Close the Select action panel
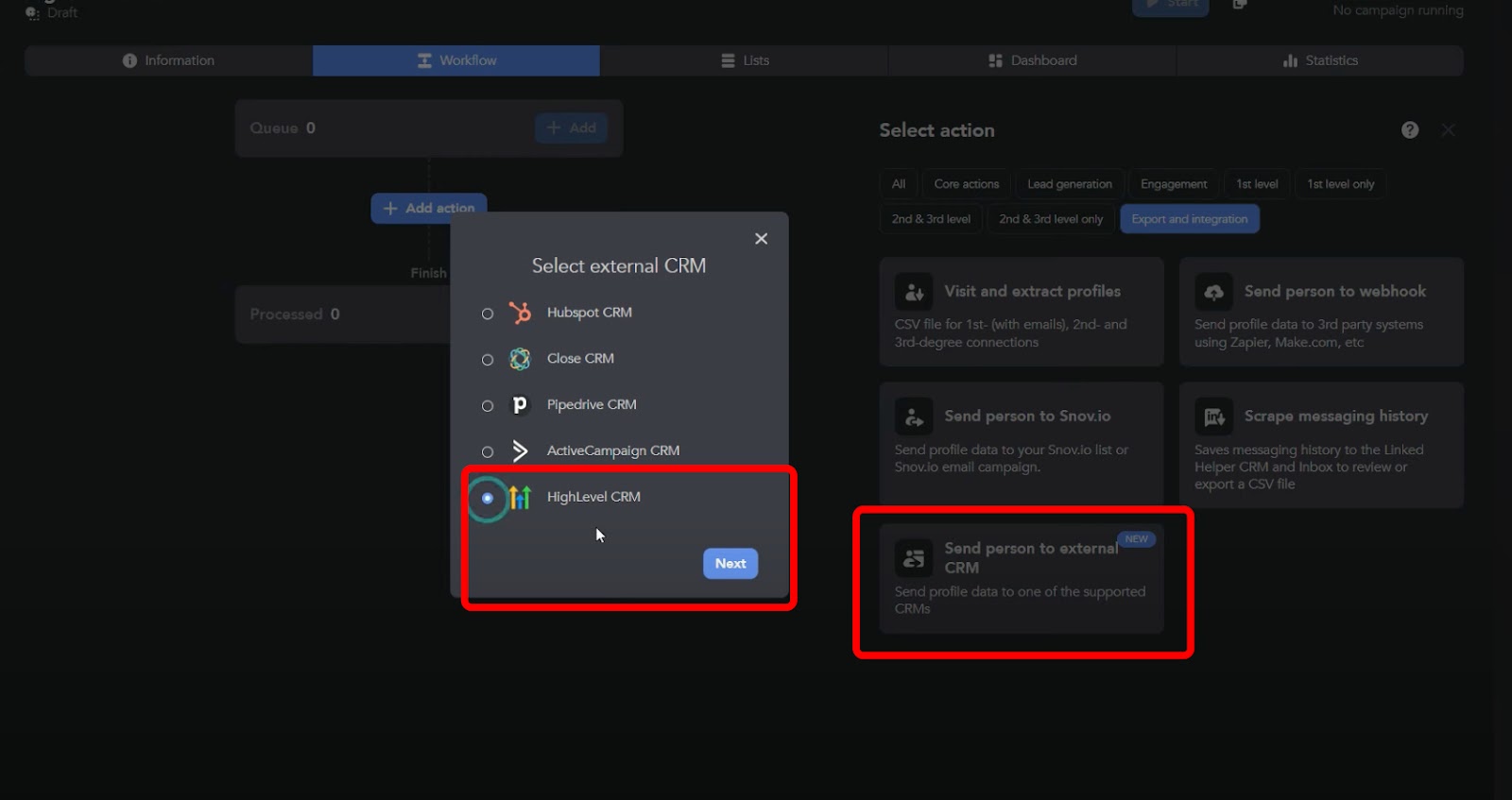 coord(1448,130)
